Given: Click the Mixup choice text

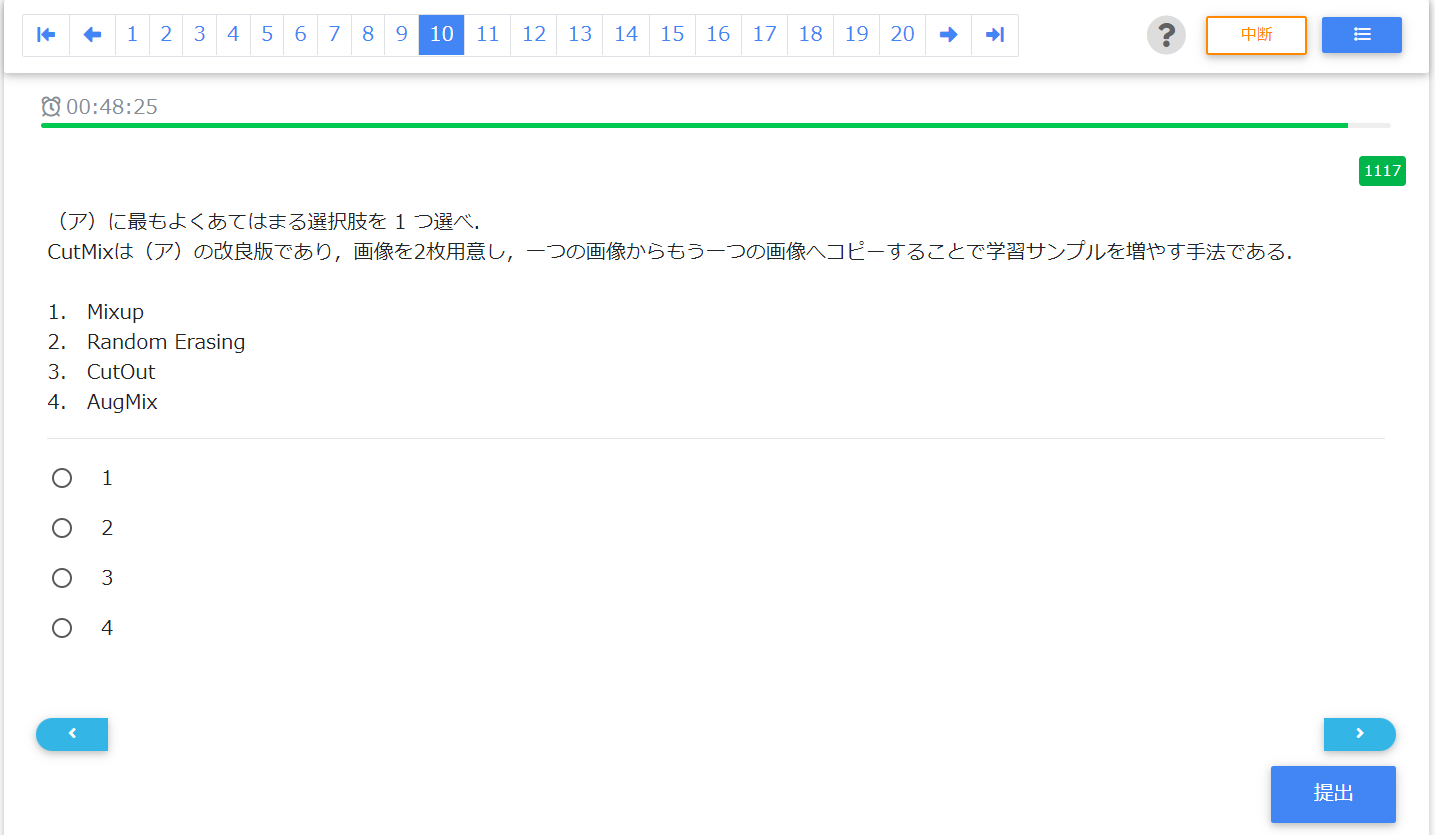Looking at the screenshot, I should click(x=115, y=312).
